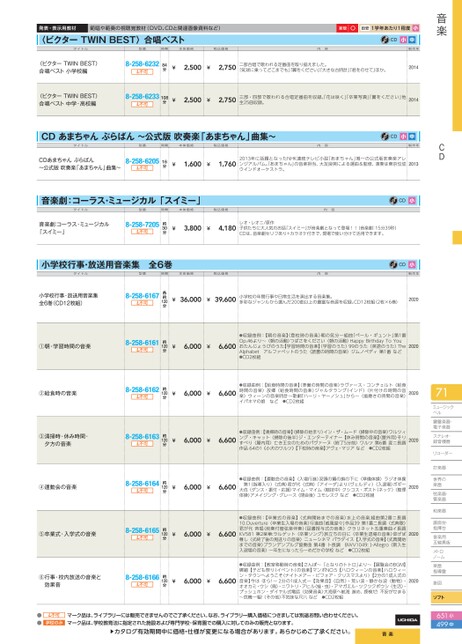
Task: Click the pink icon beside 1学年あたり1程度
Action: click(415, 28)
